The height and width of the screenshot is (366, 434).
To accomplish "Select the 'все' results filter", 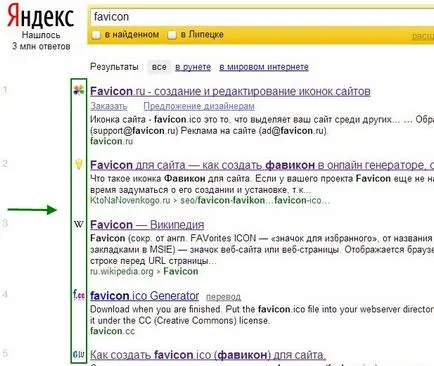I will pos(159,67).
